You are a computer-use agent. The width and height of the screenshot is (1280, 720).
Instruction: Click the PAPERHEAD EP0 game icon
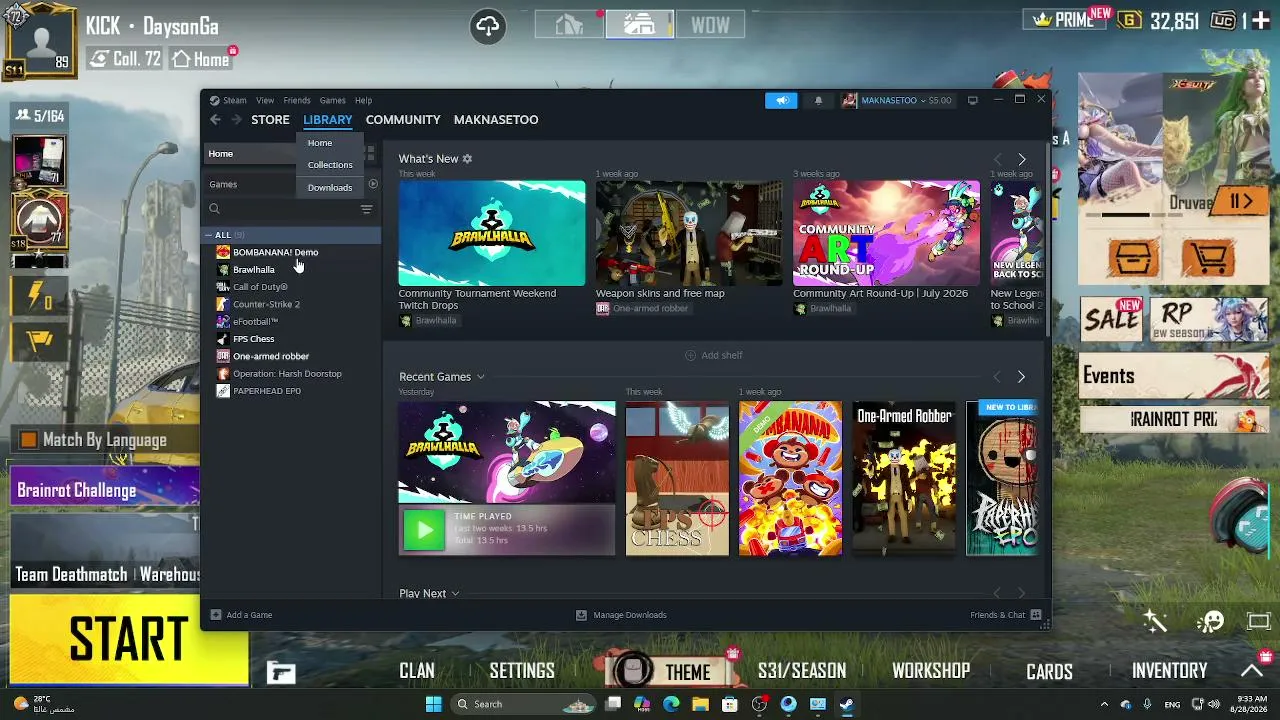coord(223,391)
